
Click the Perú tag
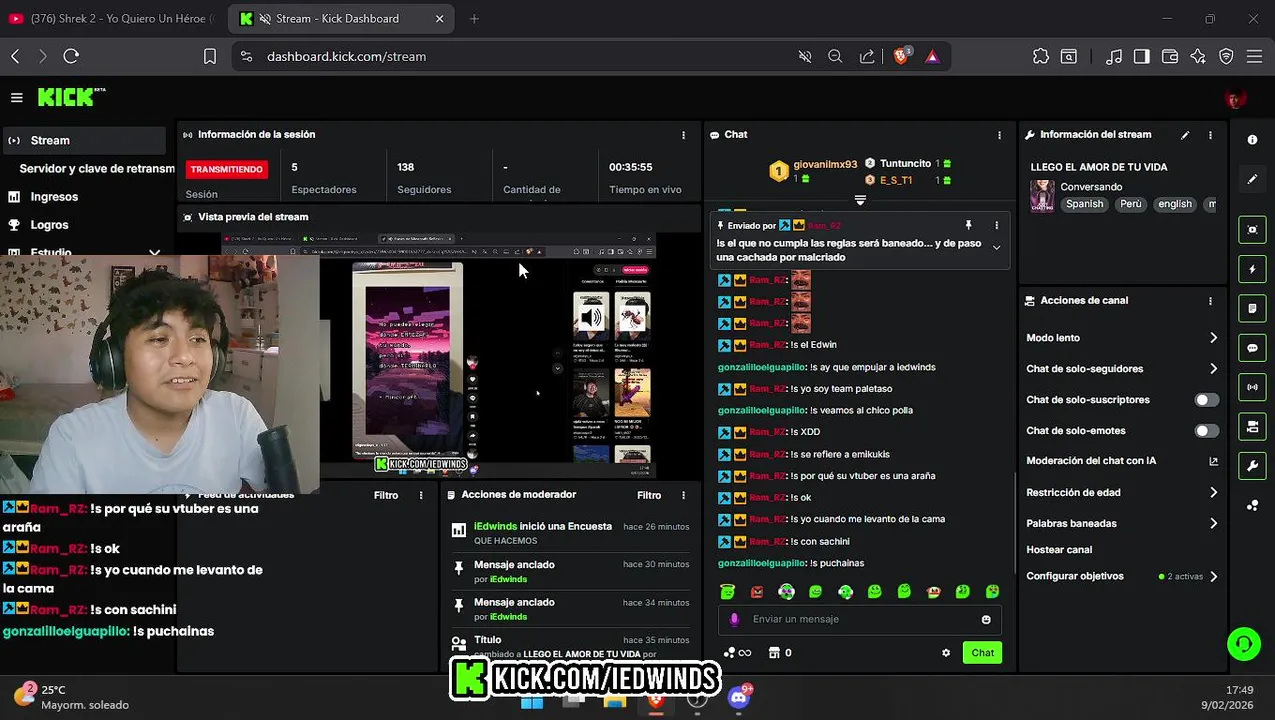[x=1130, y=204]
